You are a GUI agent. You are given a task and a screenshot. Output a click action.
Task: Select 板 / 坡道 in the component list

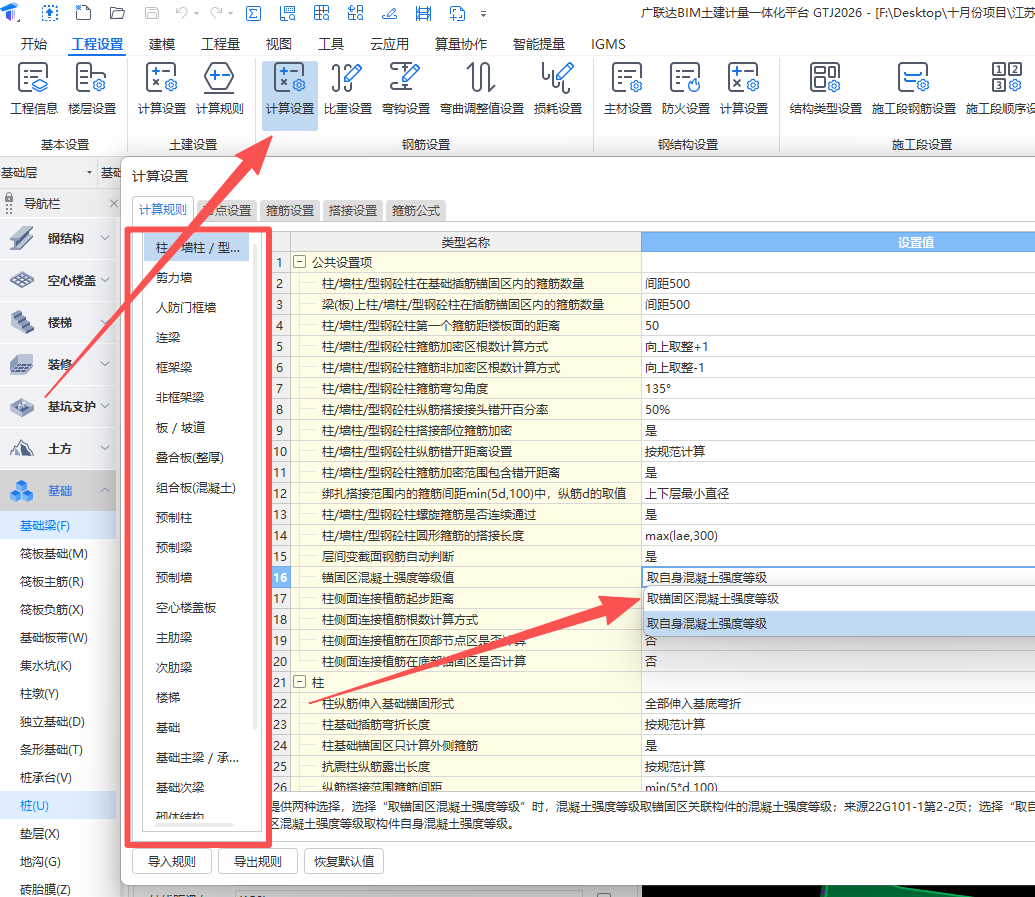pos(180,428)
